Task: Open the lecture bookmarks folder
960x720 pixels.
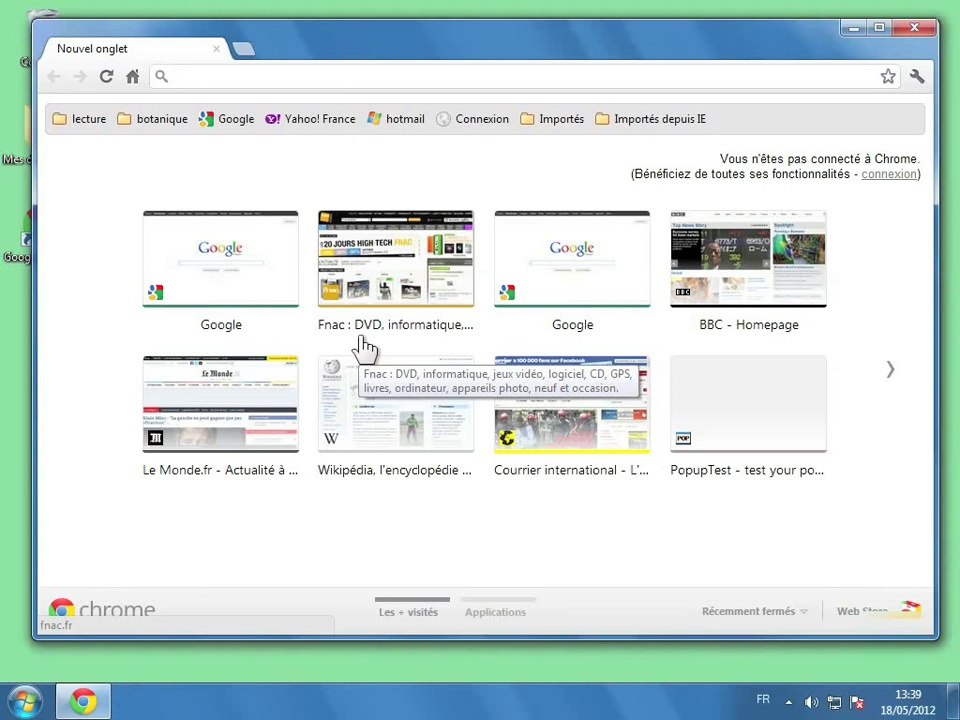Action: pos(79,119)
